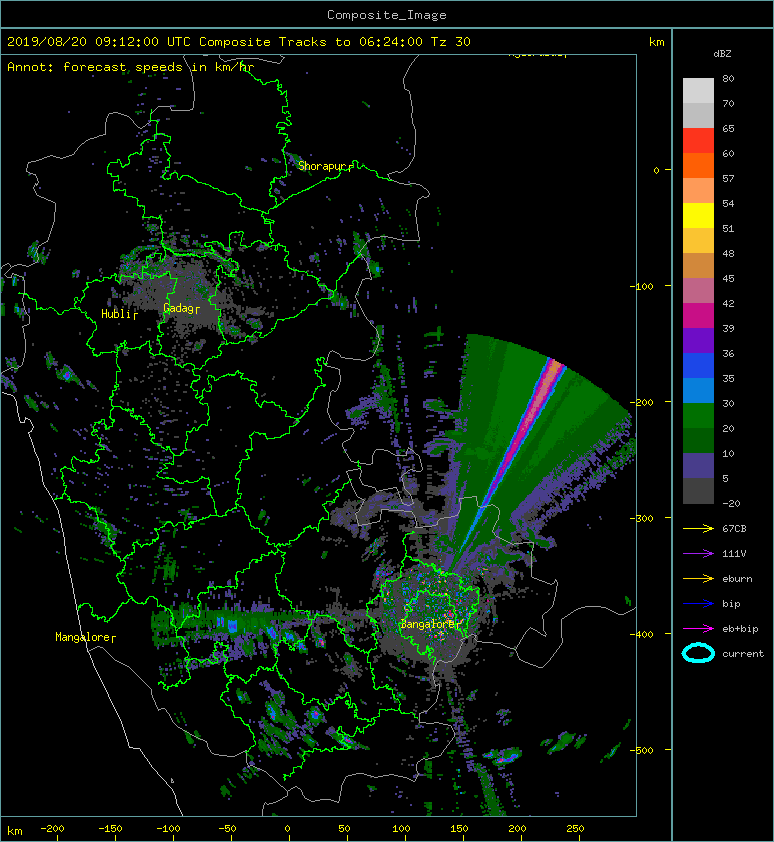Click the eburn arrow in the legend

tap(698, 579)
